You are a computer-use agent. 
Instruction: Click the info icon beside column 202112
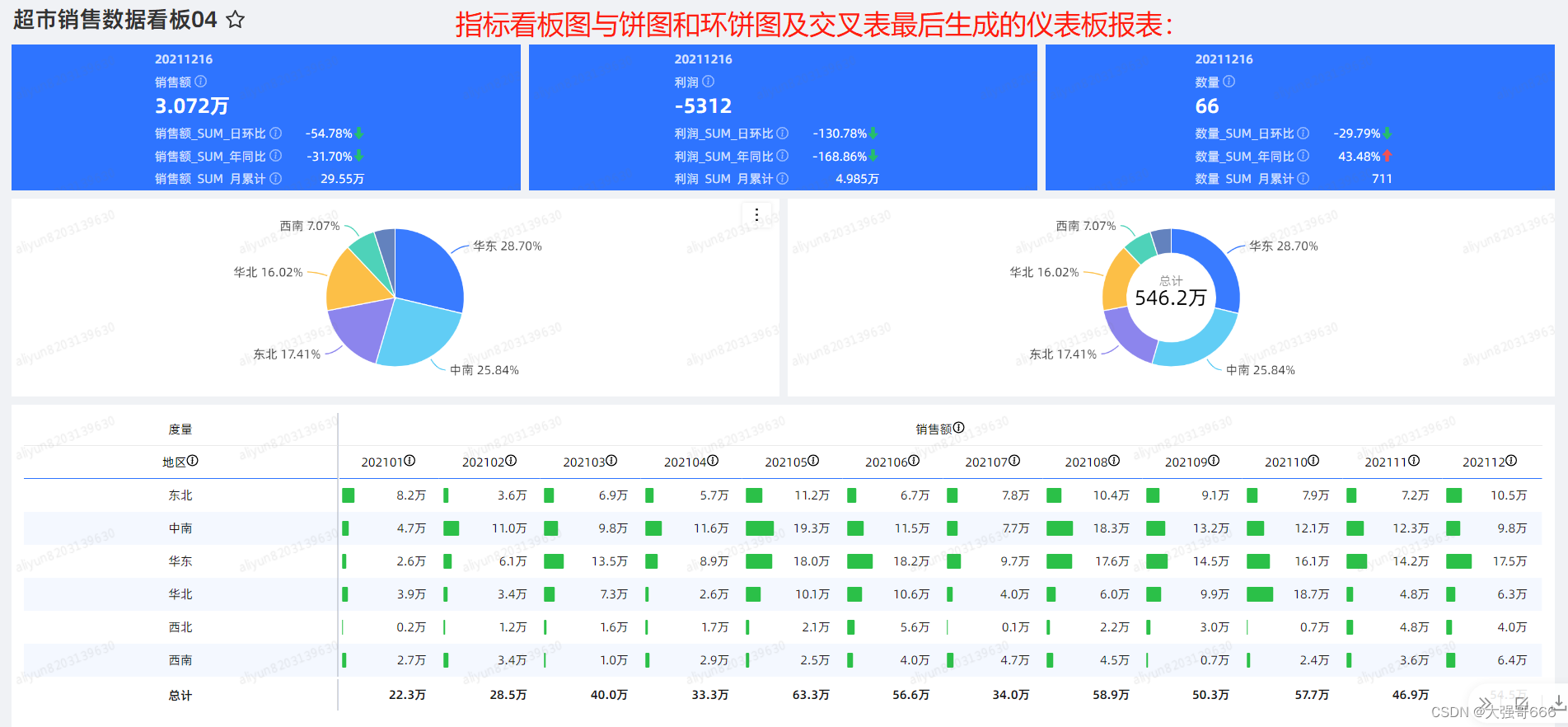pos(1511,461)
